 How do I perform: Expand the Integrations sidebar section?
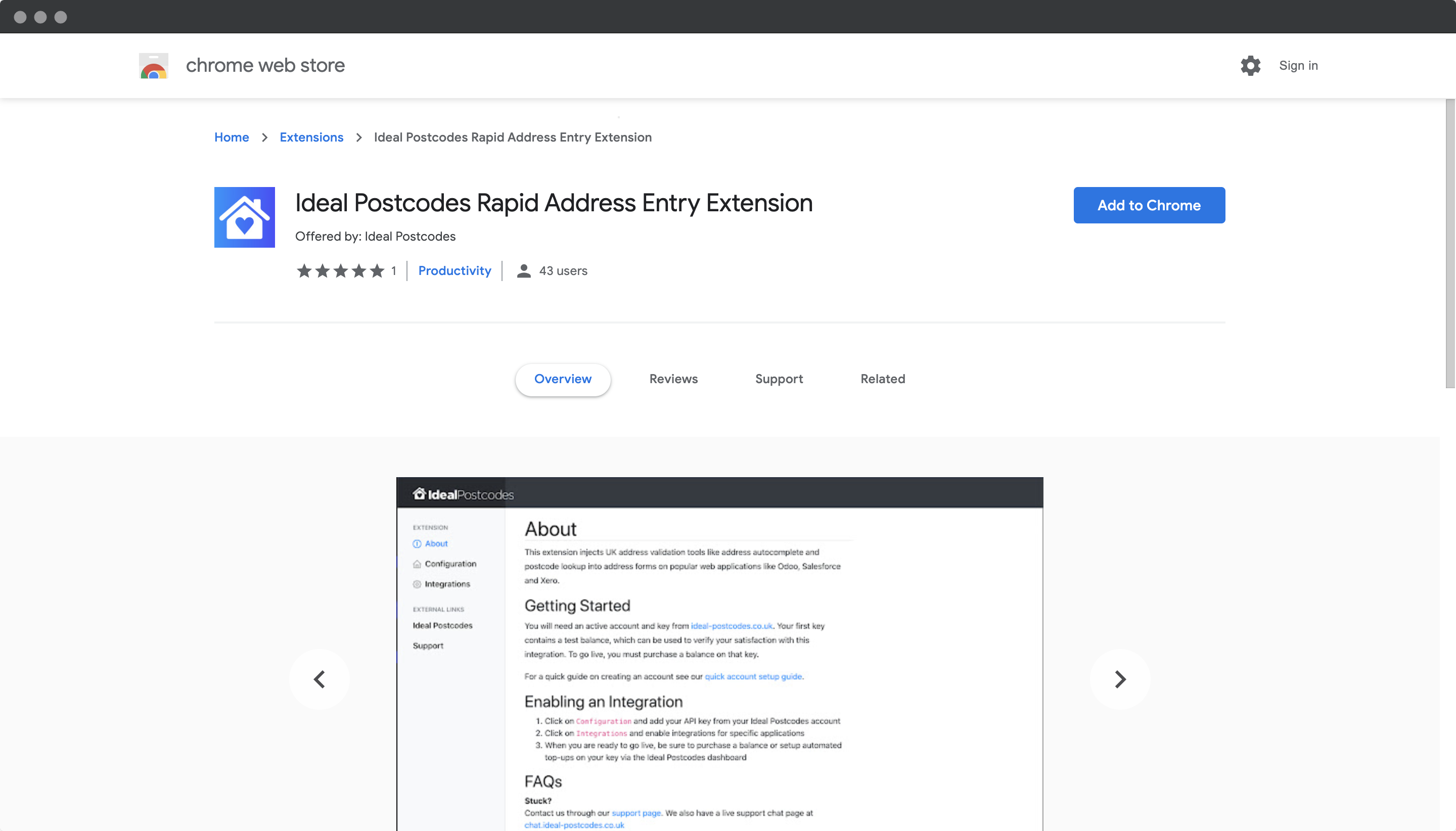tap(446, 583)
